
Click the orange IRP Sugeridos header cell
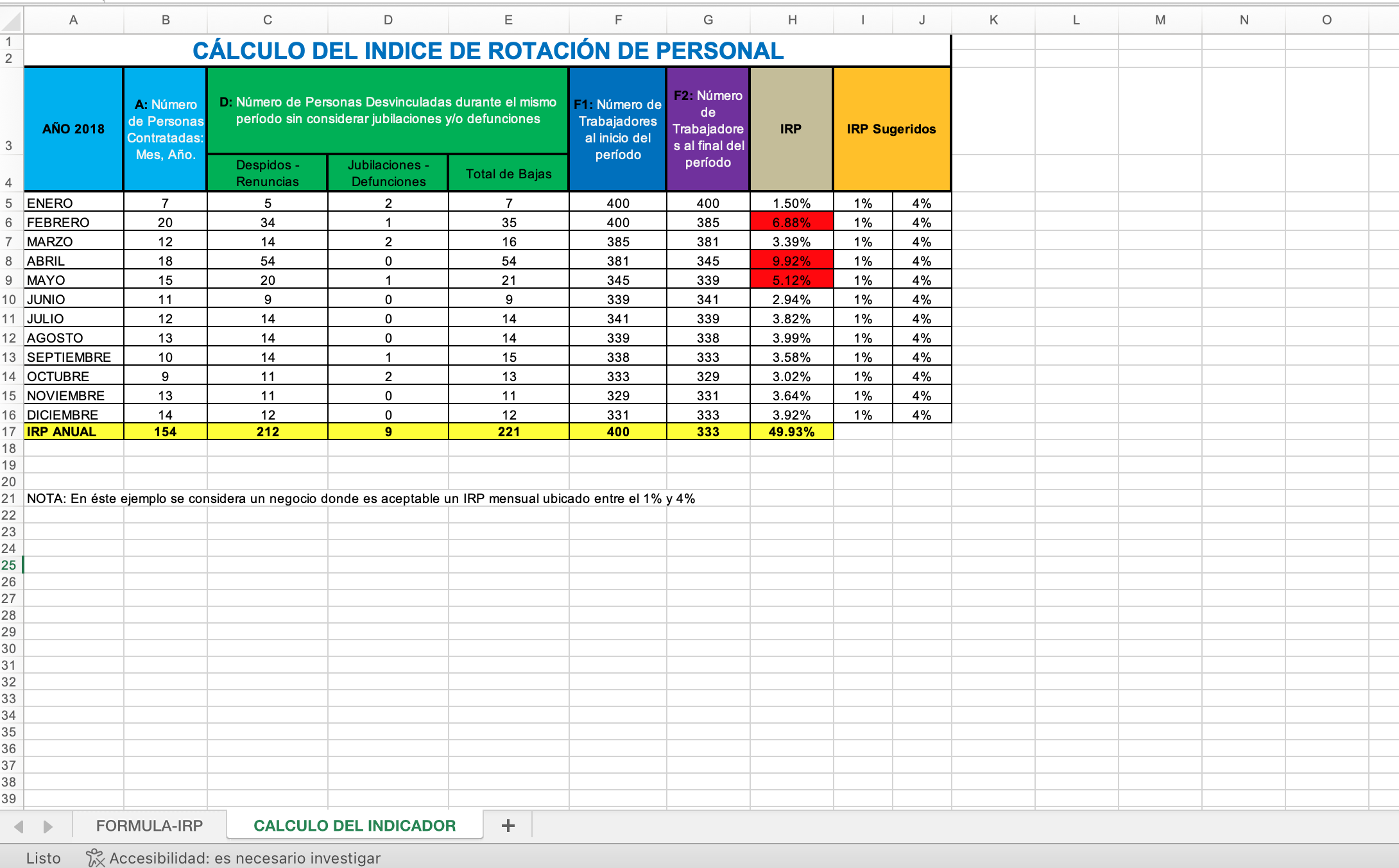point(891,129)
